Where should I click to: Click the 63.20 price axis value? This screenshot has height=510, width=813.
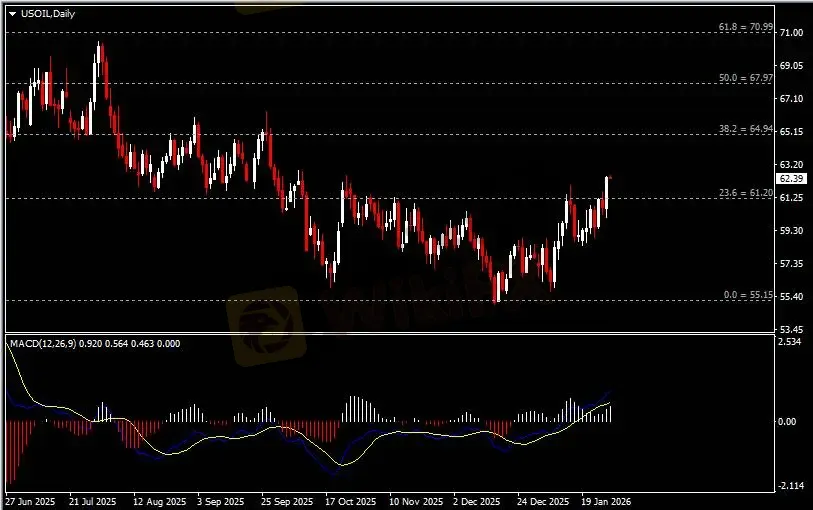[x=791, y=165]
